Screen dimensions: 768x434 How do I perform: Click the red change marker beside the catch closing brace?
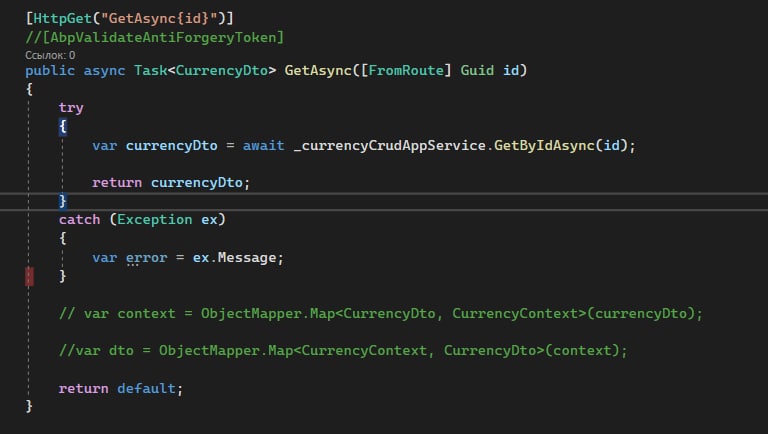point(29,276)
